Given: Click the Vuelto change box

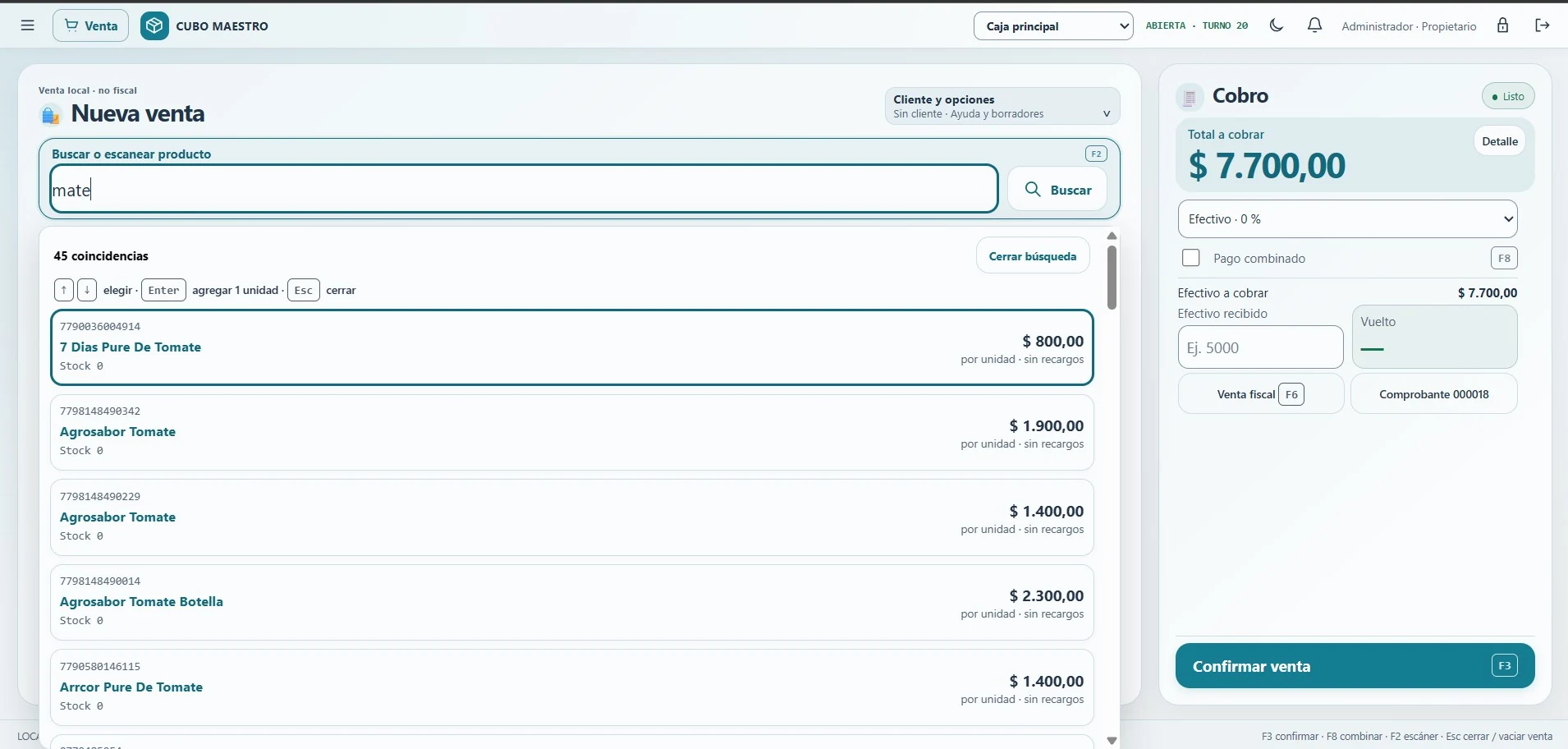Looking at the screenshot, I should click(x=1434, y=337).
